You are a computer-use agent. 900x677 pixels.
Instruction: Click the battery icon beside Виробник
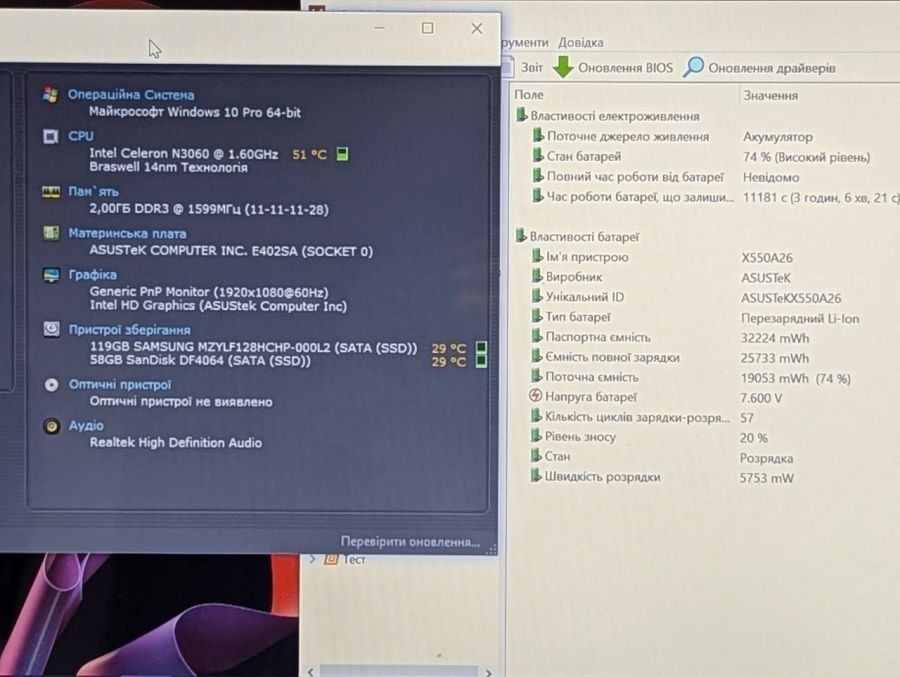coord(537,276)
